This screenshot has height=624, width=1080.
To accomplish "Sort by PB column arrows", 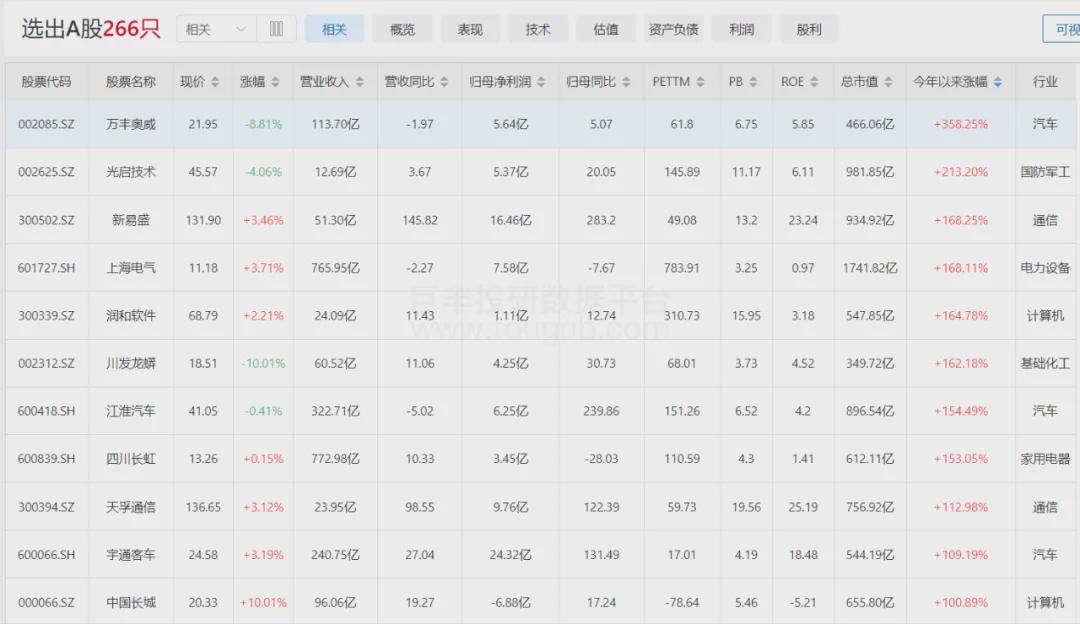I will click(x=753, y=82).
